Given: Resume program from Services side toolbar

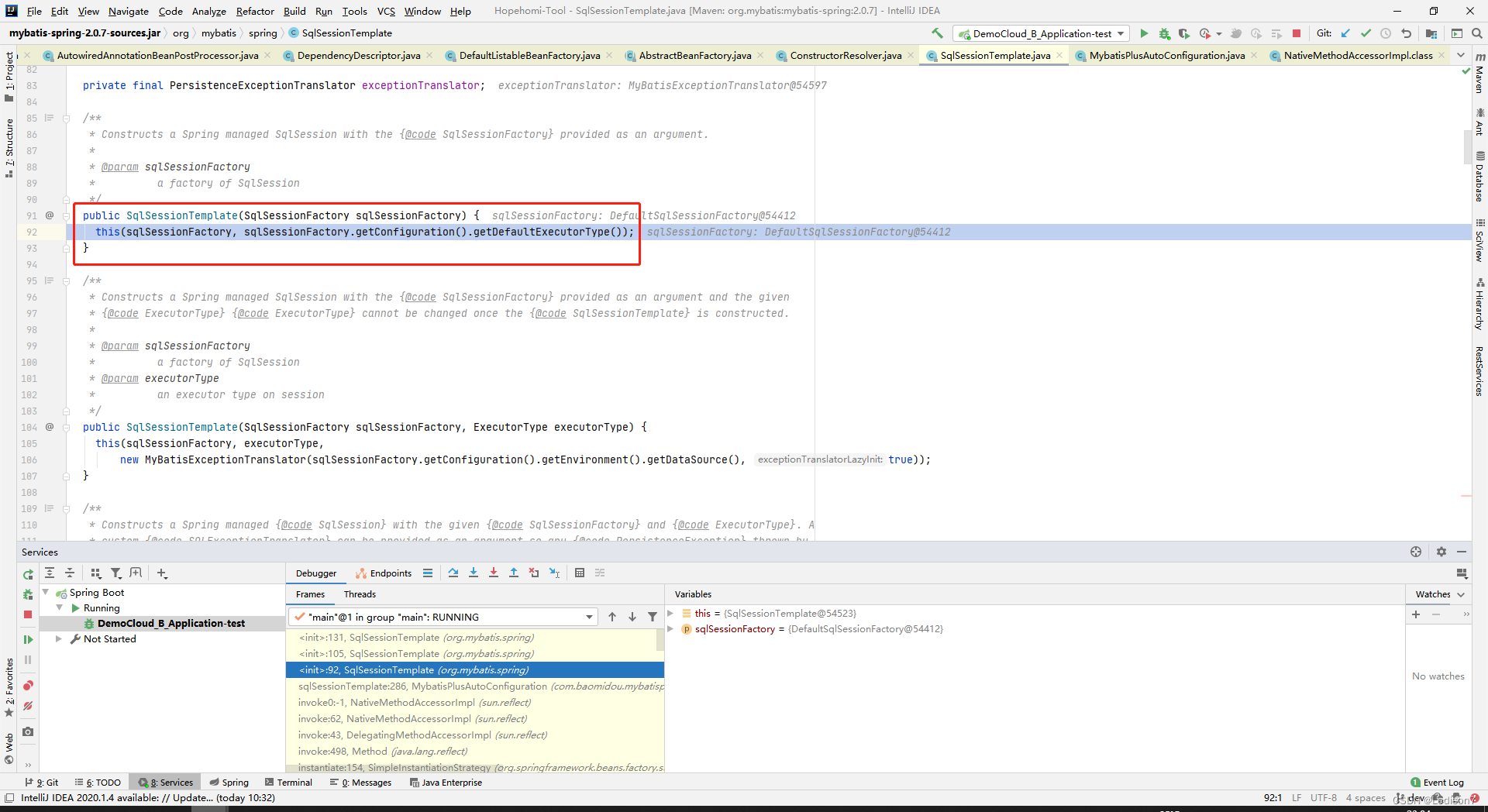Looking at the screenshot, I should pyautogui.click(x=28, y=639).
